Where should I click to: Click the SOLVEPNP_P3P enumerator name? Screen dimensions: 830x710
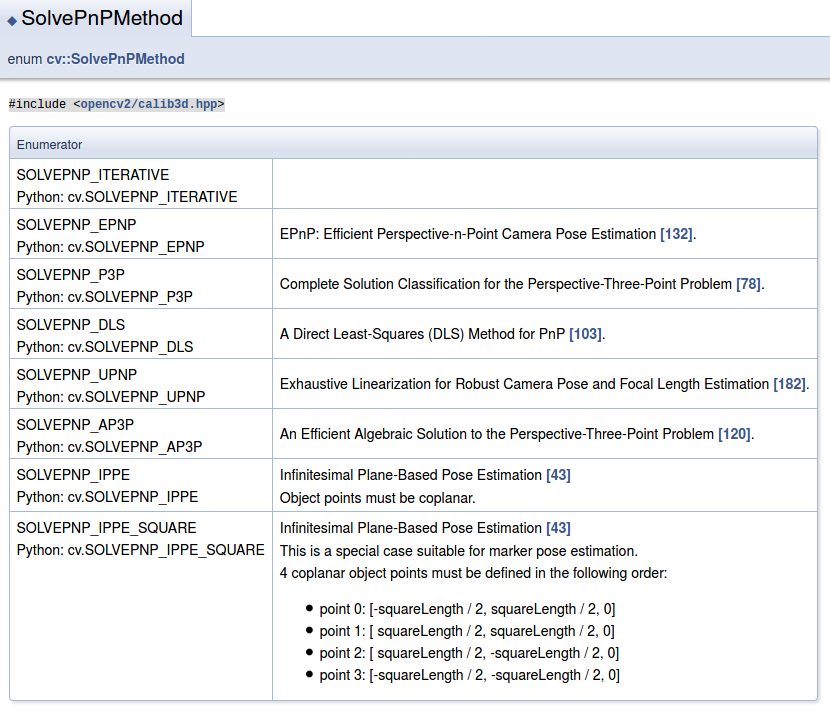[70, 275]
